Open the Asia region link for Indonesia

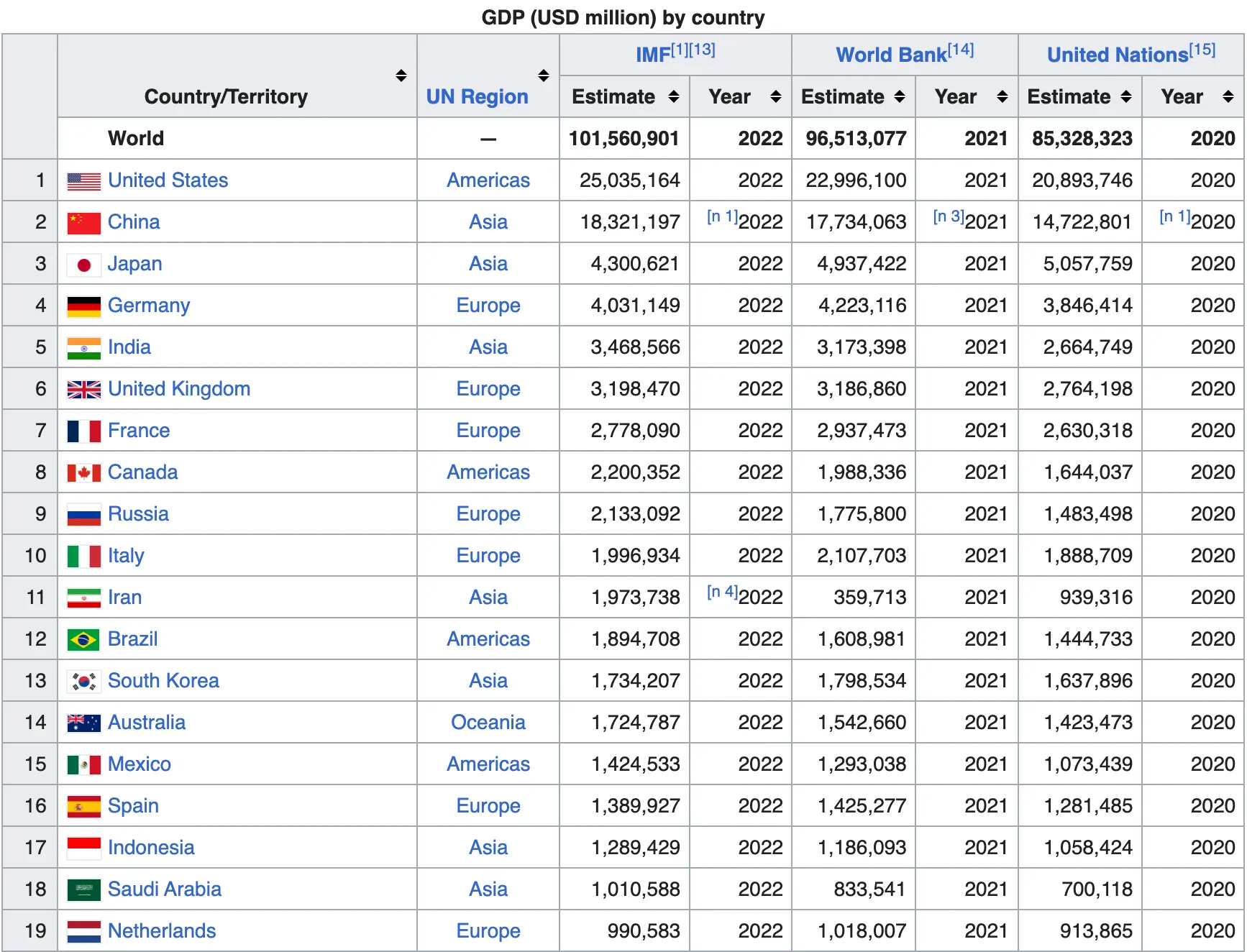coord(488,848)
